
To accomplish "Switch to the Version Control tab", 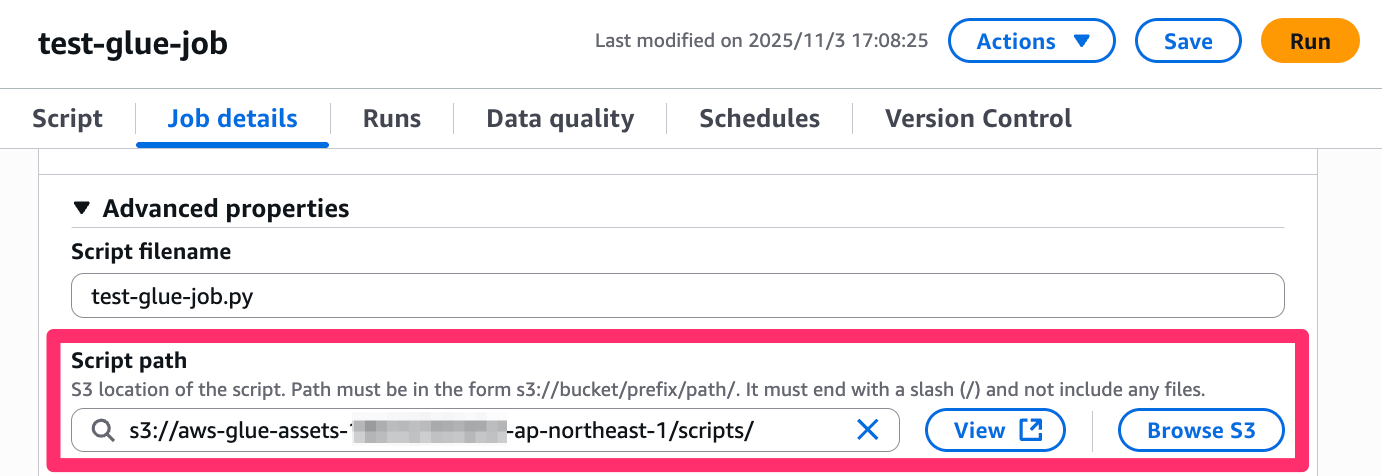I will pos(978,119).
